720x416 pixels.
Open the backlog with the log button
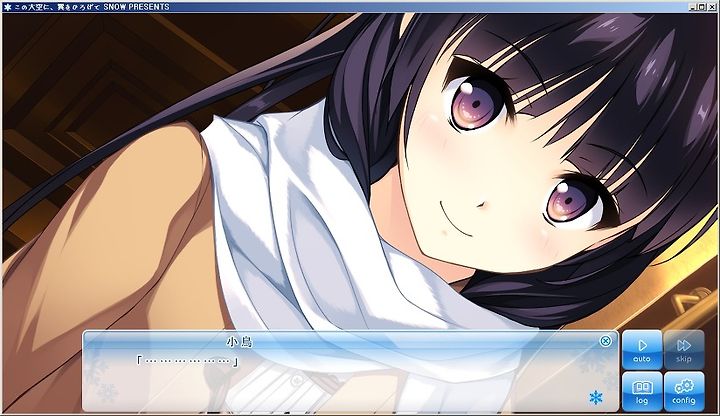pyautogui.click(x=642, y=391)
